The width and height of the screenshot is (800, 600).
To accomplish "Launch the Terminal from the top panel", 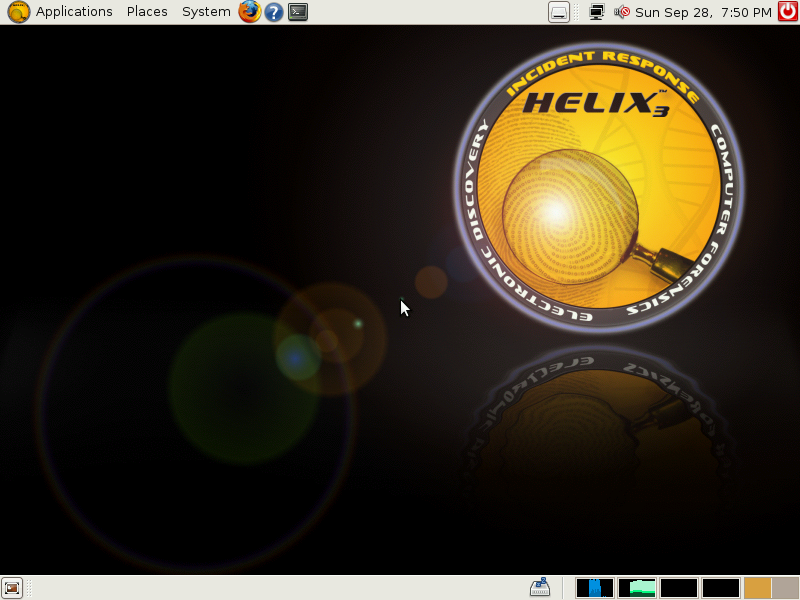I will coord(298,12).
